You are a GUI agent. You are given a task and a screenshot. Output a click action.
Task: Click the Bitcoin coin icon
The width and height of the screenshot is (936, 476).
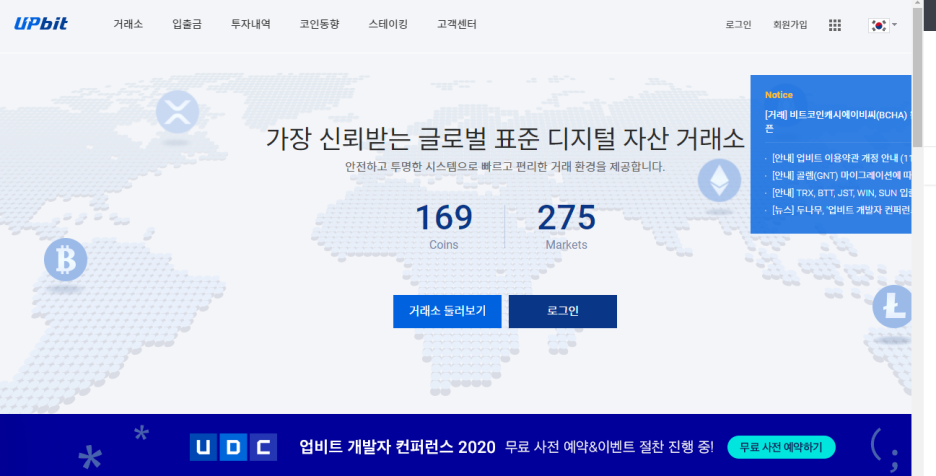tap(66, 260)
